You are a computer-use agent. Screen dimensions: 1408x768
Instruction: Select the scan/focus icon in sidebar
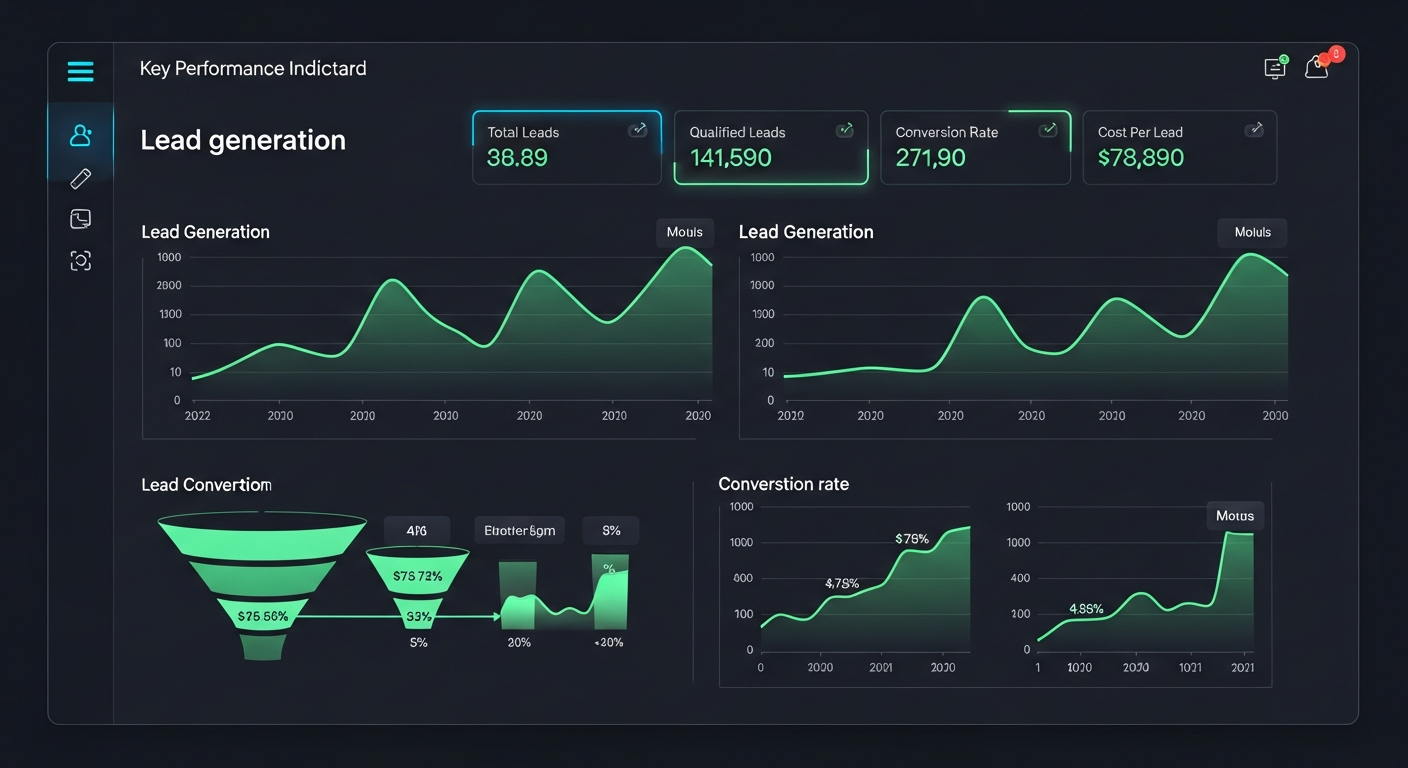point(80,260)
